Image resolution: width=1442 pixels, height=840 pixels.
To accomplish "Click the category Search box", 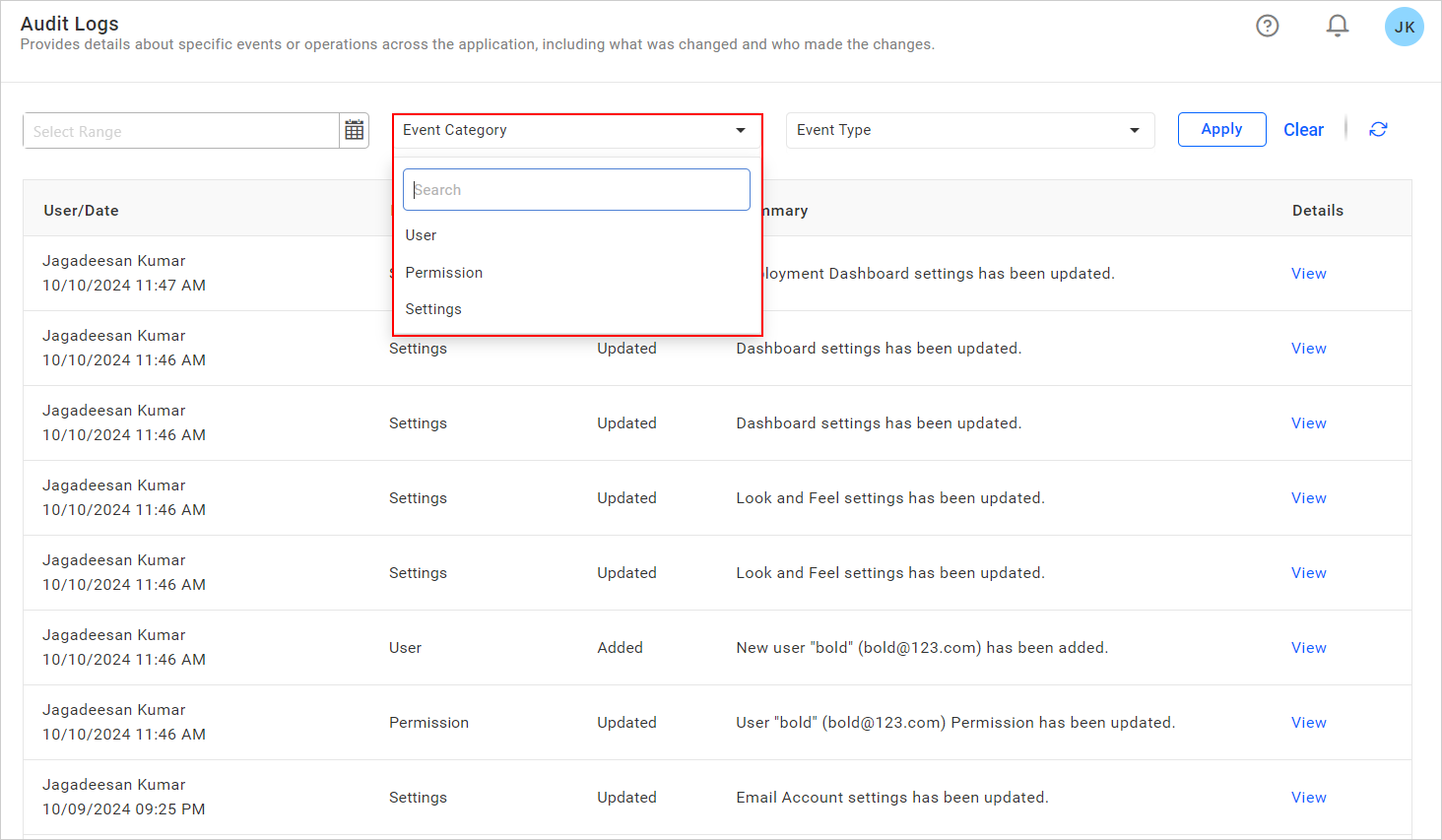I will click(x=576, y=190).
